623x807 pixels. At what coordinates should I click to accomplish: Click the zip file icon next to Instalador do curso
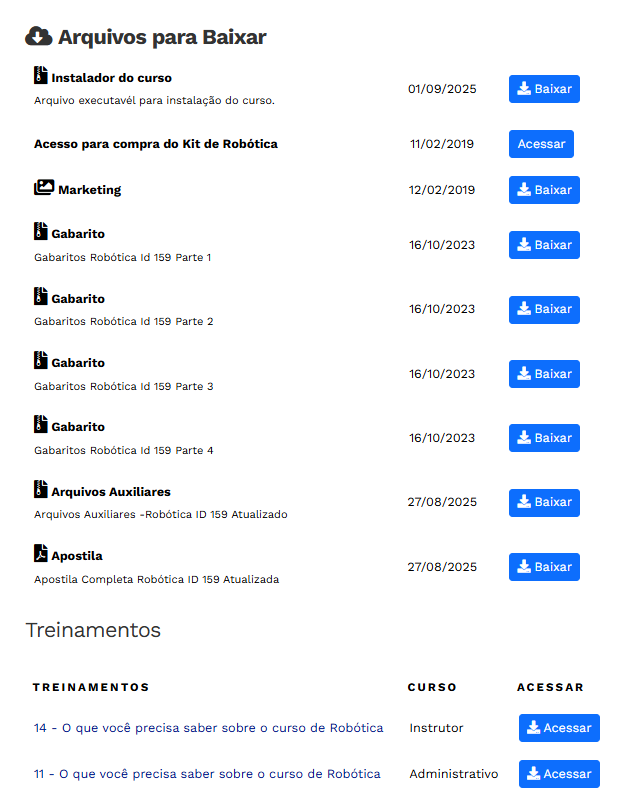[x=40, y=75]
